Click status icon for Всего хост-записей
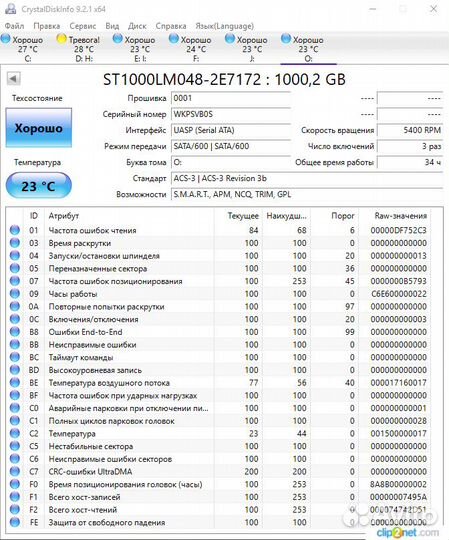449x540 pixels. [x=14, y=497]
